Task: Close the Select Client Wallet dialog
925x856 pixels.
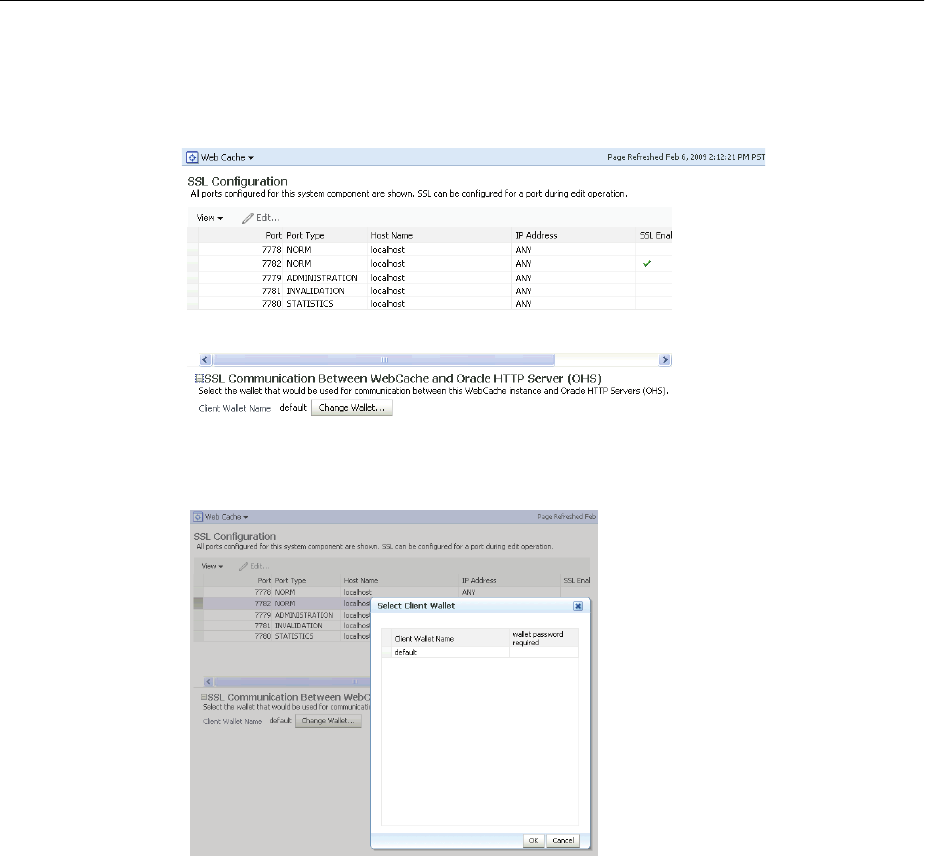Action: coord(578,606)
